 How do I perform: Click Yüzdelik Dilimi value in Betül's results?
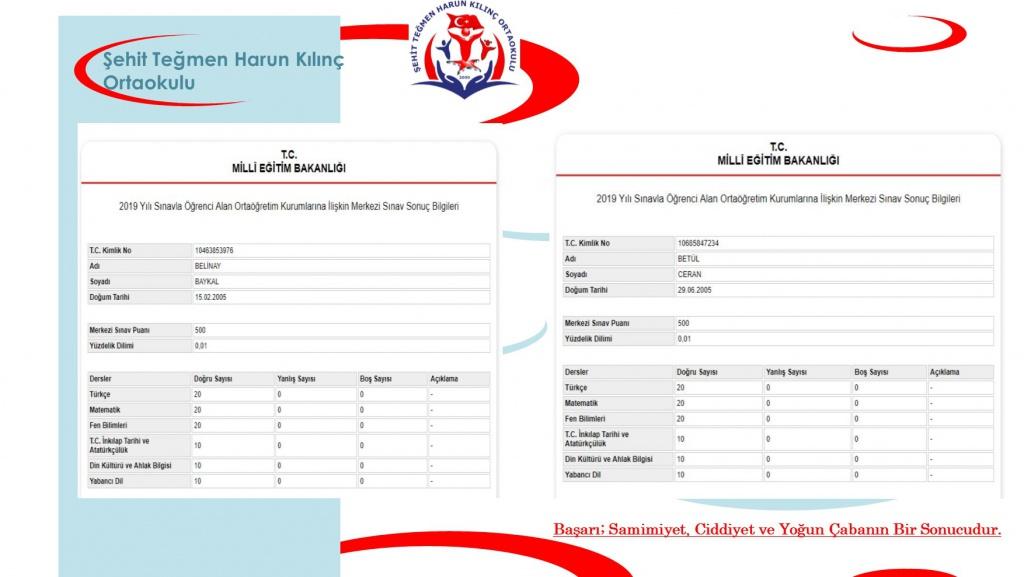833,339
